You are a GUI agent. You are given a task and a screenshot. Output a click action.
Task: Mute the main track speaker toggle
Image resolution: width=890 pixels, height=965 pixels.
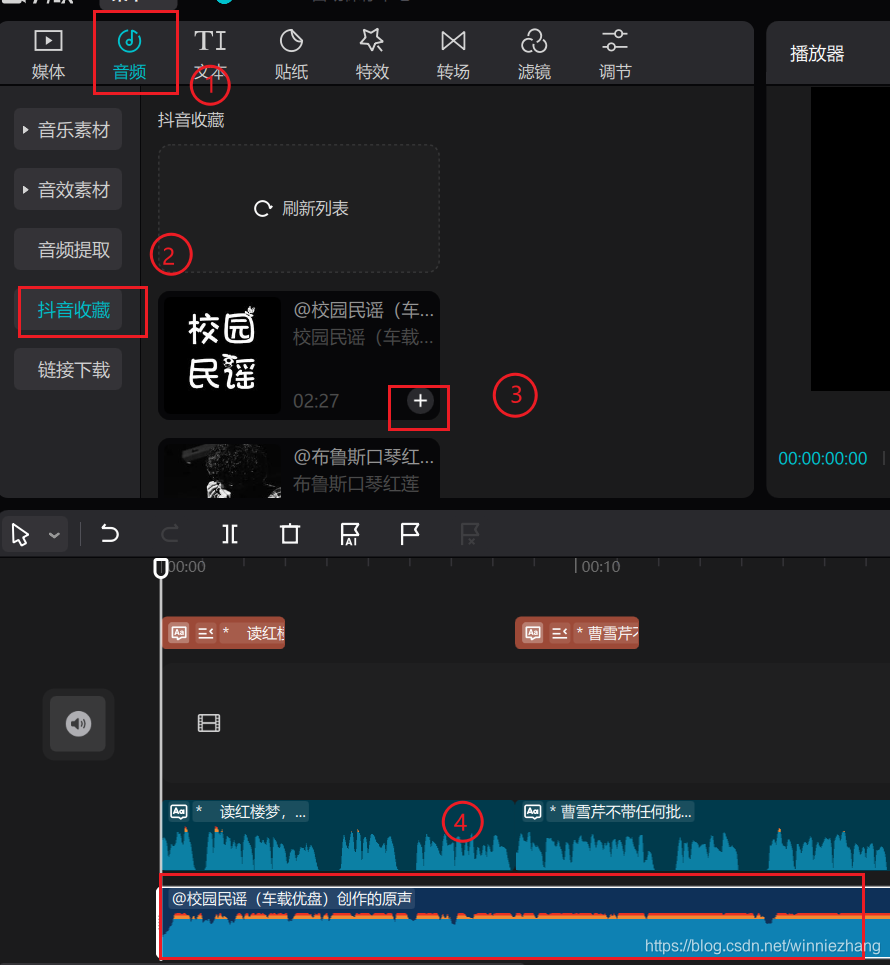pyautogui.click(x=78, y=724)
